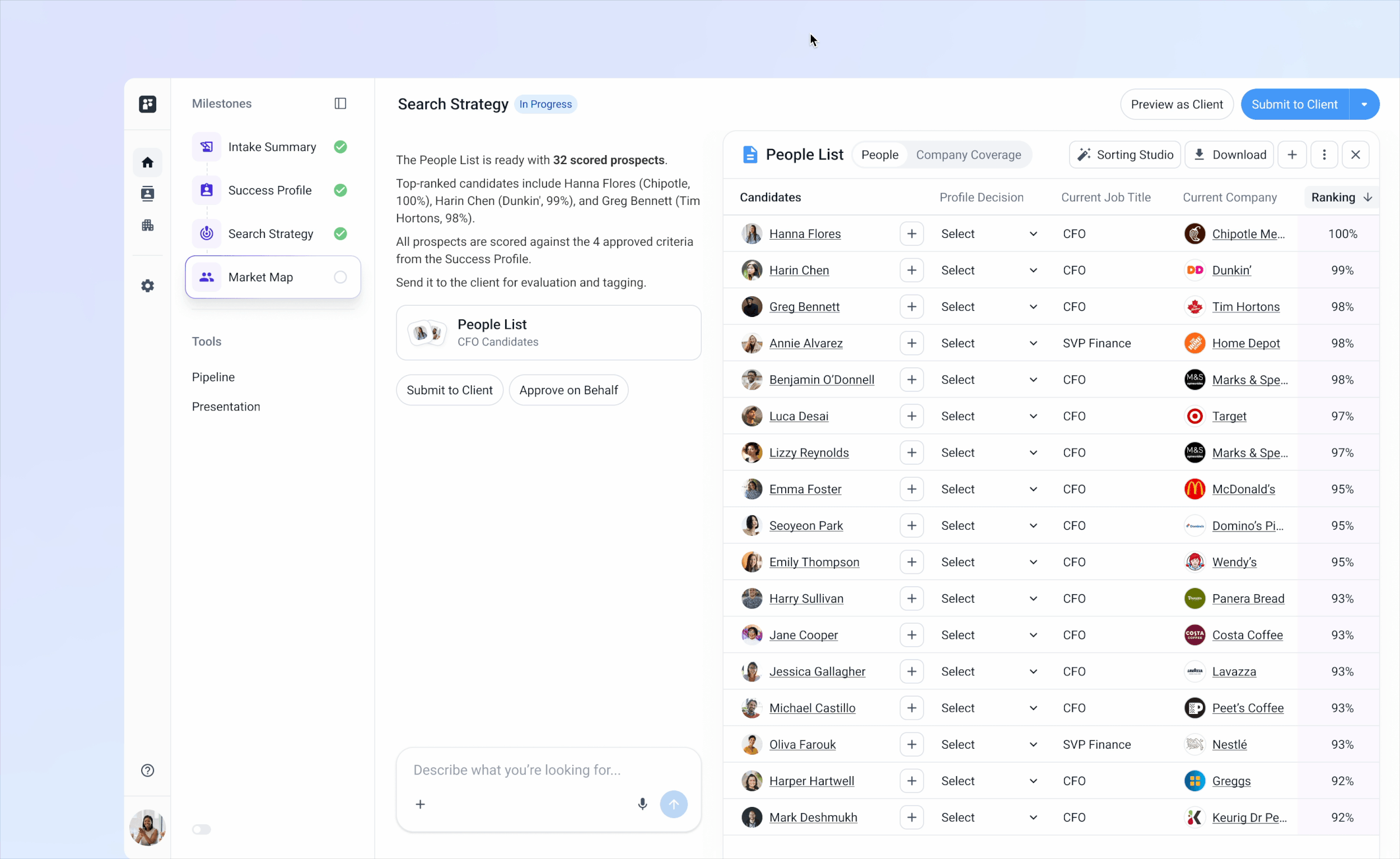Screen dimensions: 1400x859
Task: Open the contacts icon in left rail
Action: pos(147,194)
